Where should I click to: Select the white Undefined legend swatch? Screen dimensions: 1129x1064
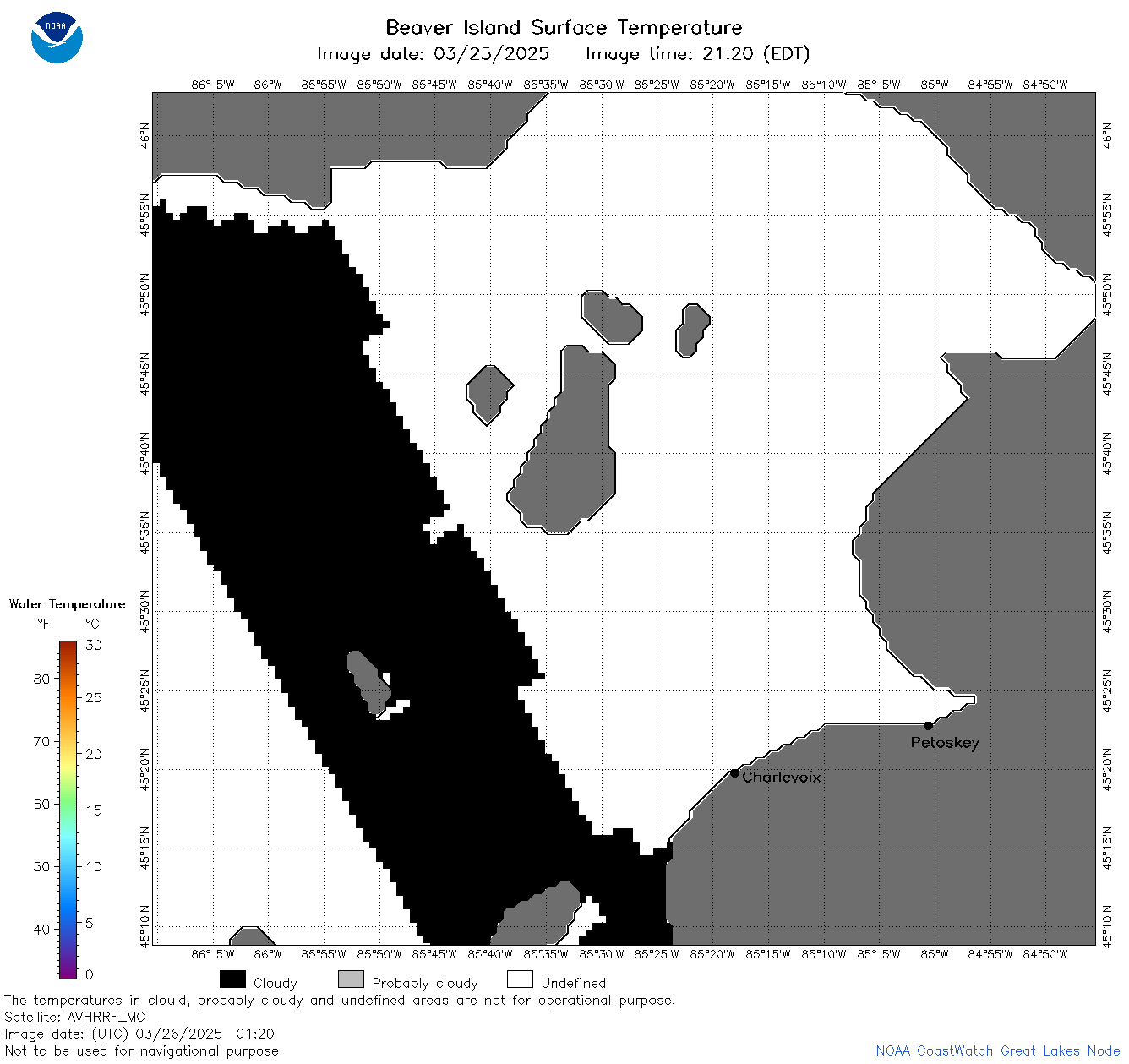[x=520, y=979]
